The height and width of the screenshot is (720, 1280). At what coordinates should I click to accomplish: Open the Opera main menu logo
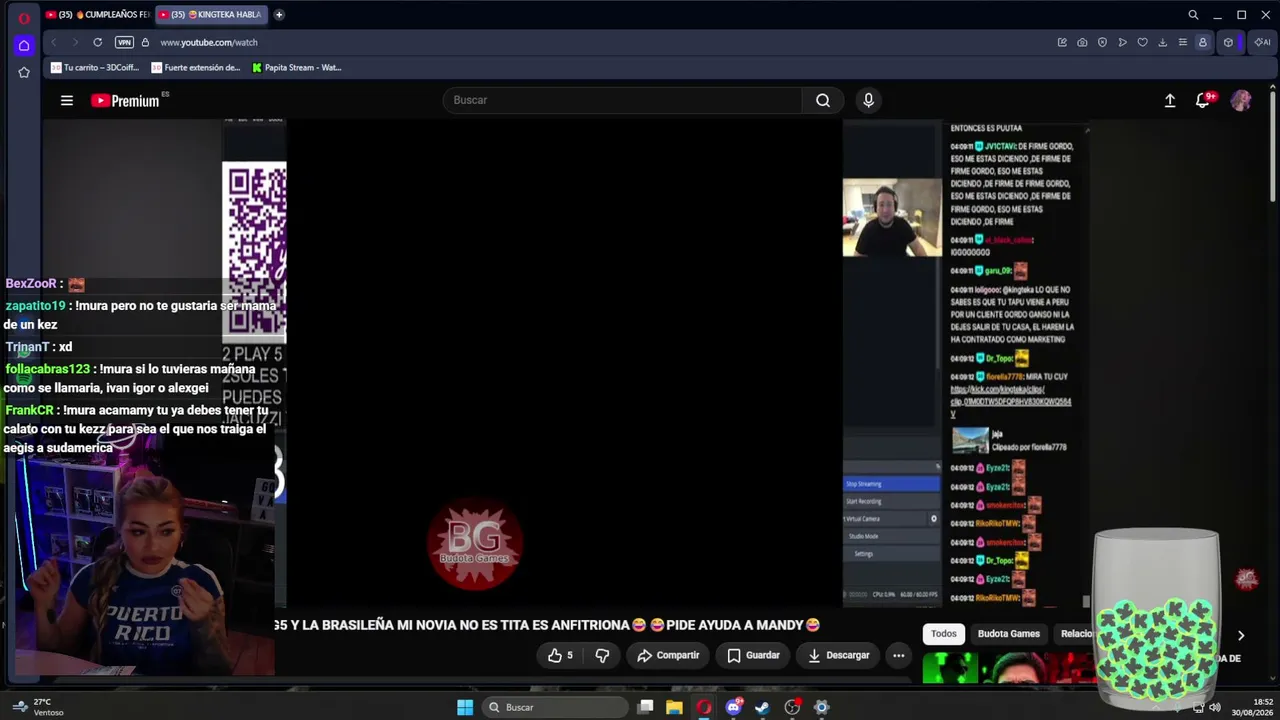[24, 17]
